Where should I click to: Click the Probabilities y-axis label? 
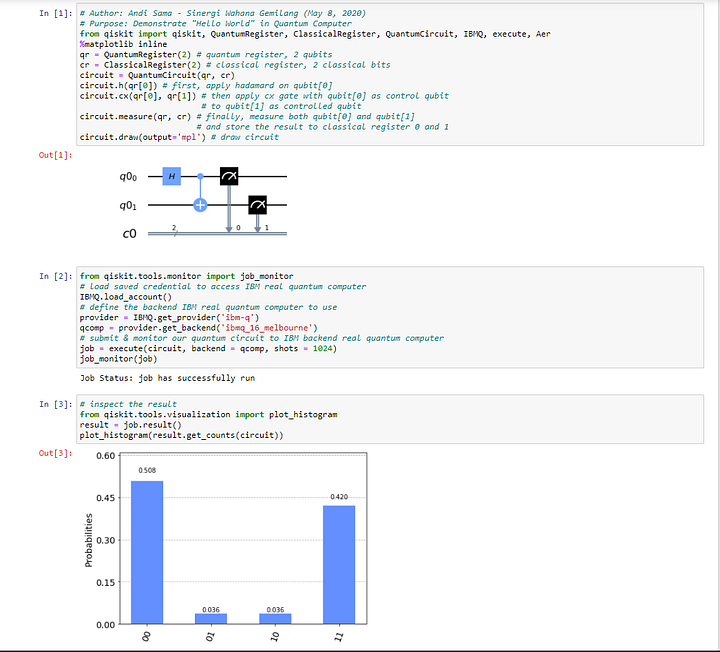(89, 540)
